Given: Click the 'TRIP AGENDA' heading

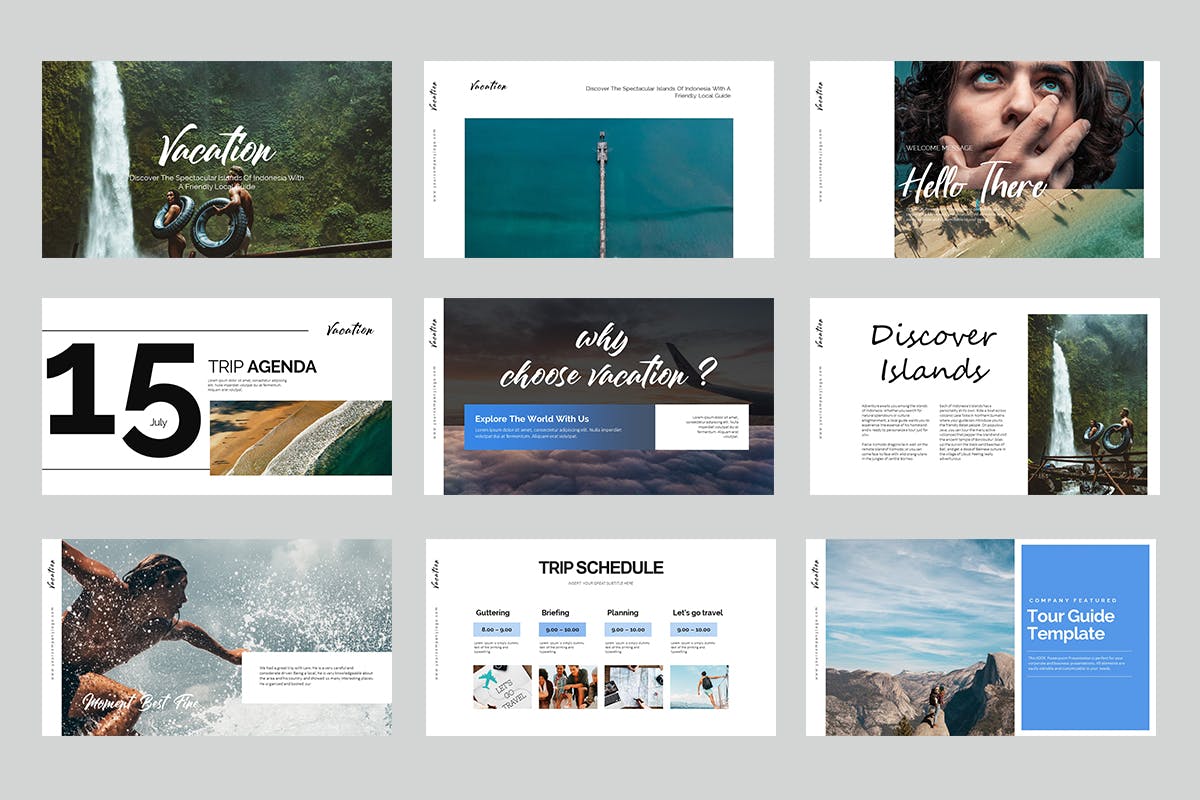Looking at the screenshot, I should (262, 367).
